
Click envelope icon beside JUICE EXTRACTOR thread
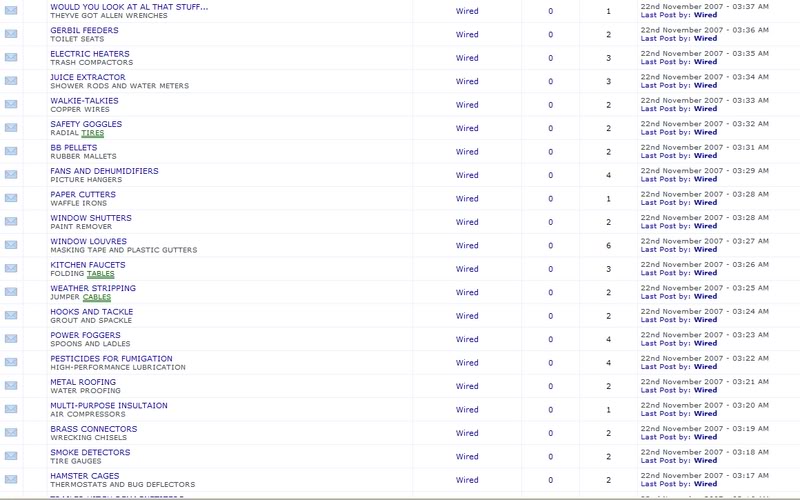[x=11, y=81]
